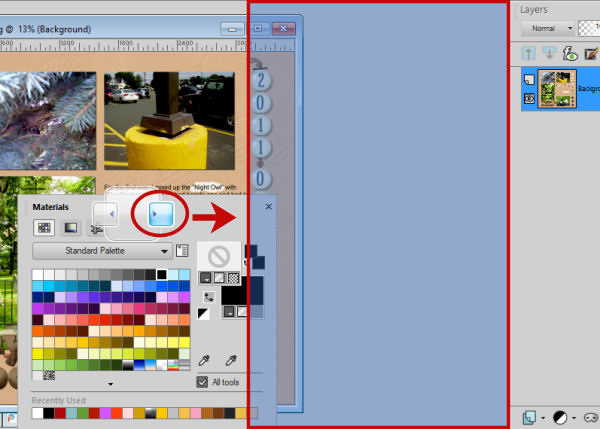Click the raster layer type icon

pos(529,79)
